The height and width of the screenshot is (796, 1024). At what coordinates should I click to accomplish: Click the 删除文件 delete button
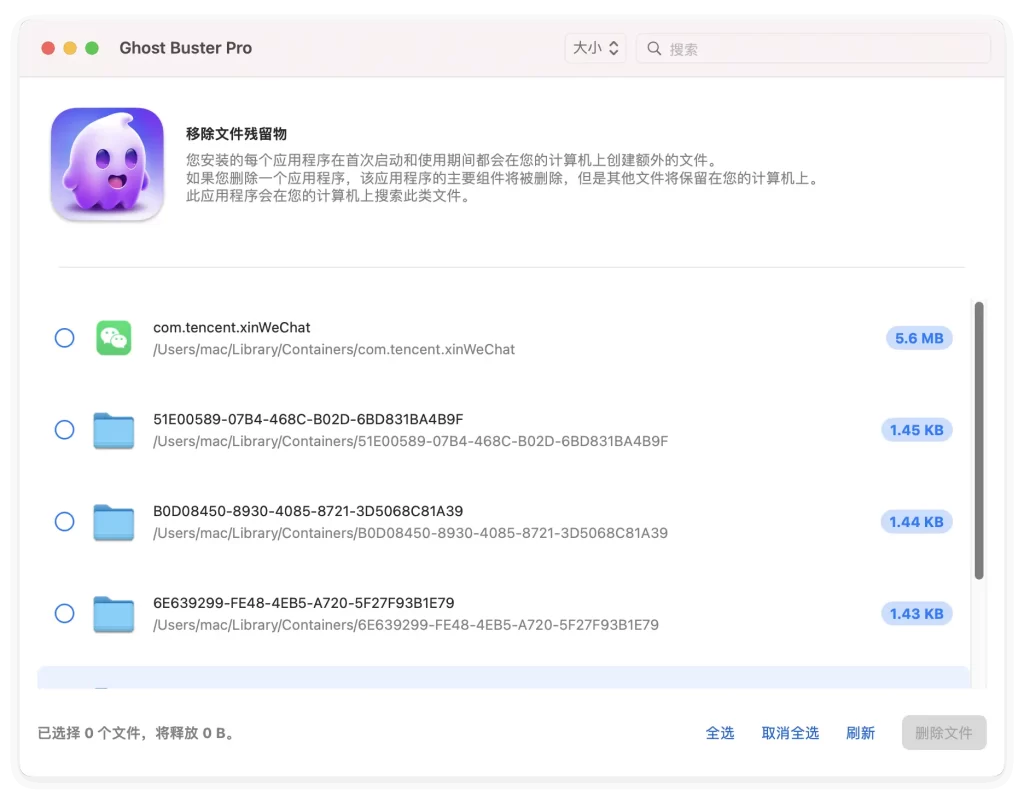pos(943,733)
